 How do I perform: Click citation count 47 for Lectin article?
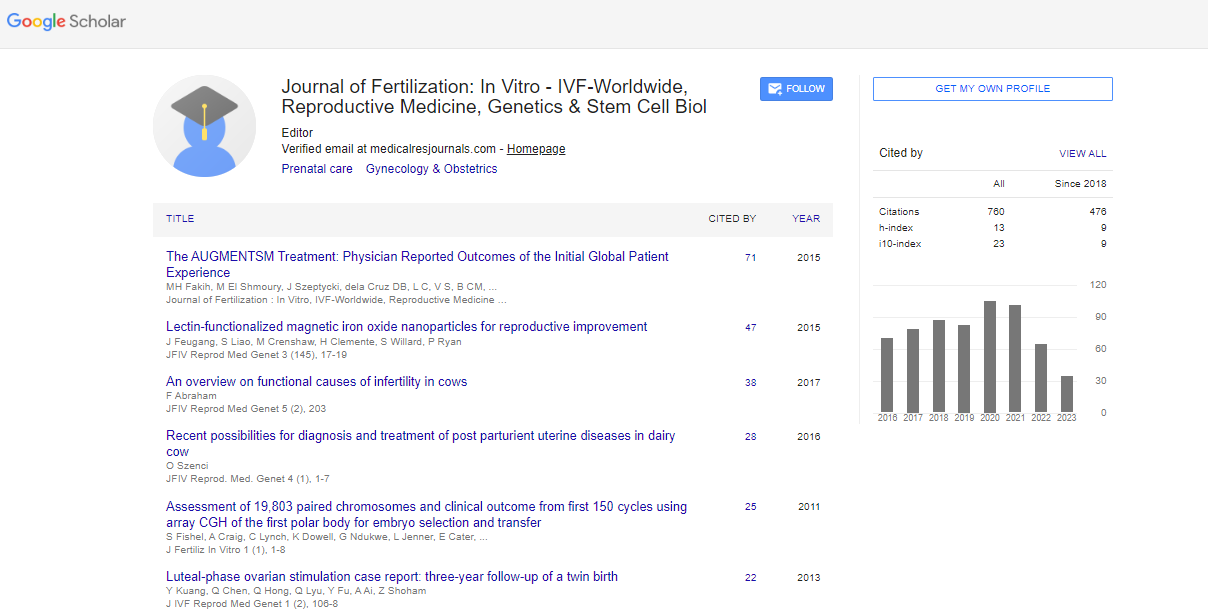(x=750, y=328)
